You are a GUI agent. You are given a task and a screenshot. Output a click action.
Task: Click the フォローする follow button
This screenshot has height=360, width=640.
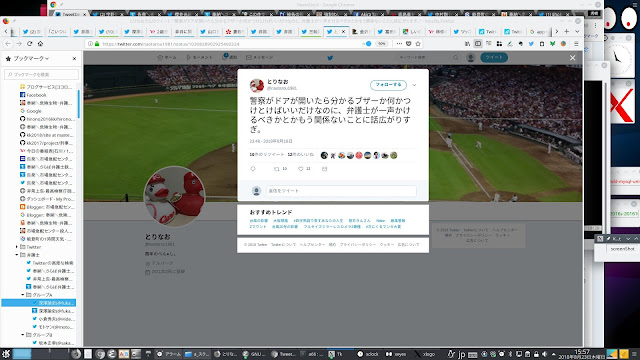[x=389, y=85]
